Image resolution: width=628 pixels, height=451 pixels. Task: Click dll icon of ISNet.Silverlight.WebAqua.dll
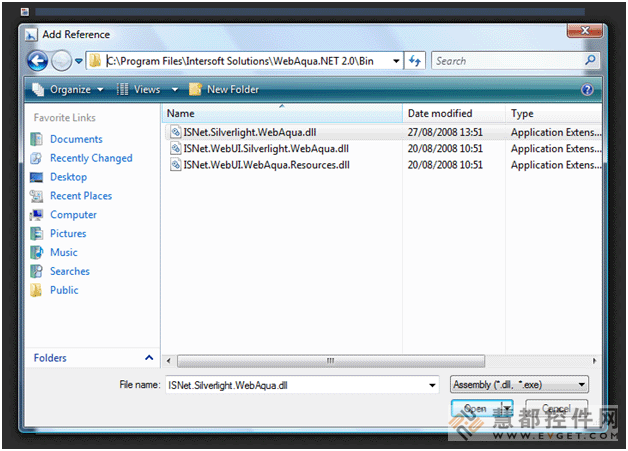pos(175,132)
